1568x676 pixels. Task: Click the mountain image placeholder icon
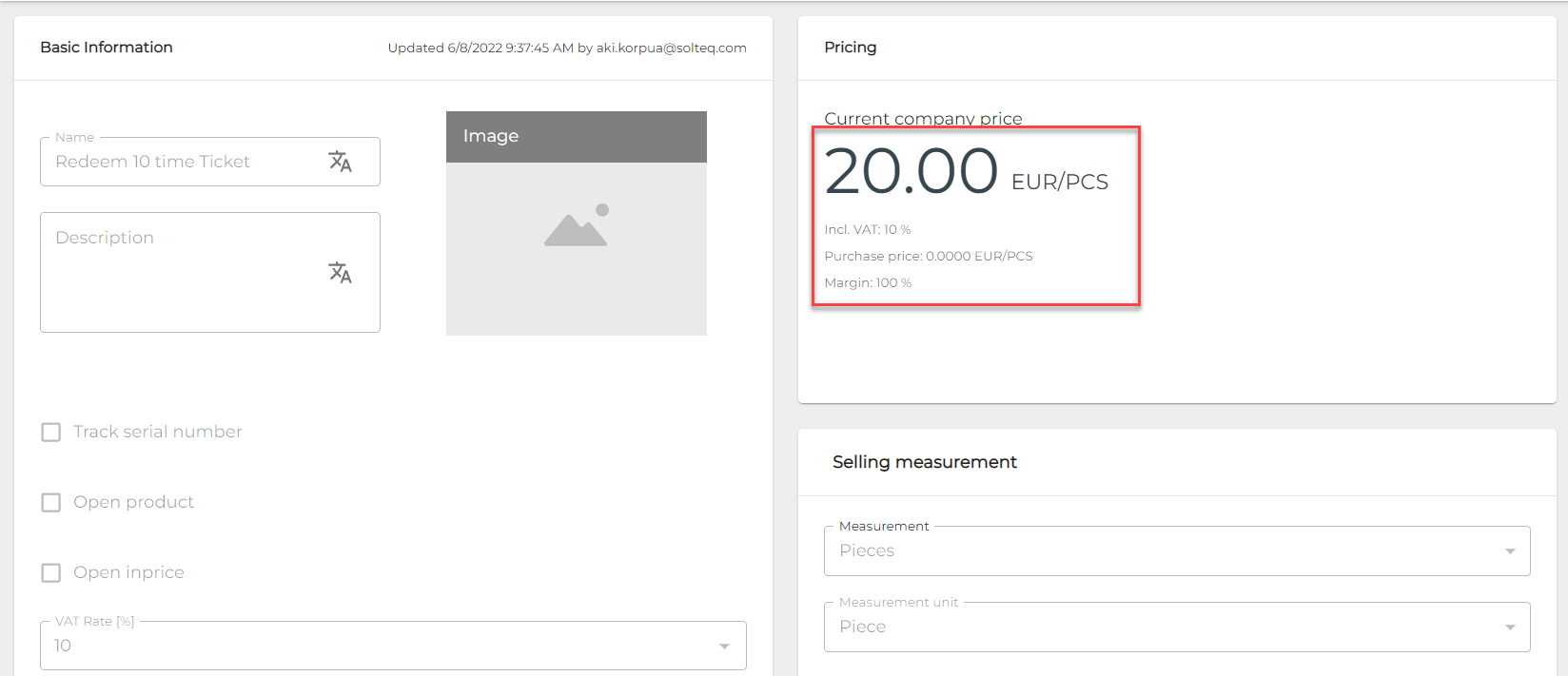point(577,226)
